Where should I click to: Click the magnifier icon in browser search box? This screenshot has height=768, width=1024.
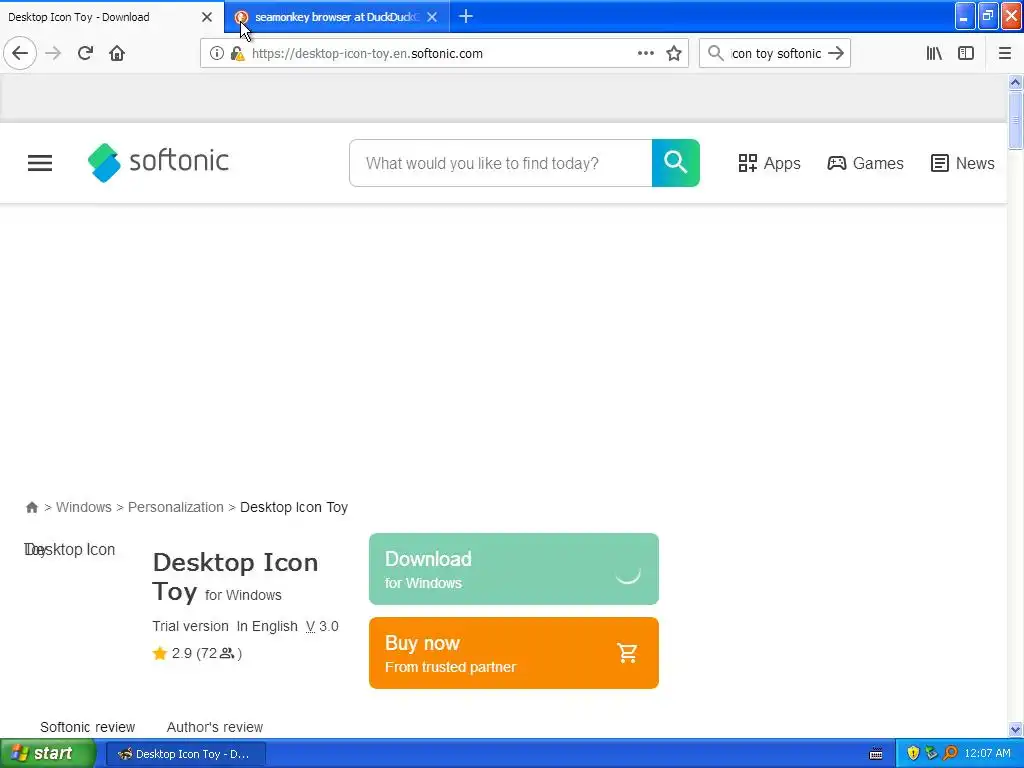[x=716, y=53]
